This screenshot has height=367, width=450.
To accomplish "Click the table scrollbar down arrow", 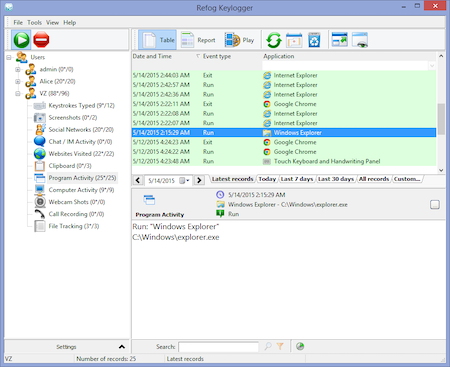I will (x=441, y=170).
